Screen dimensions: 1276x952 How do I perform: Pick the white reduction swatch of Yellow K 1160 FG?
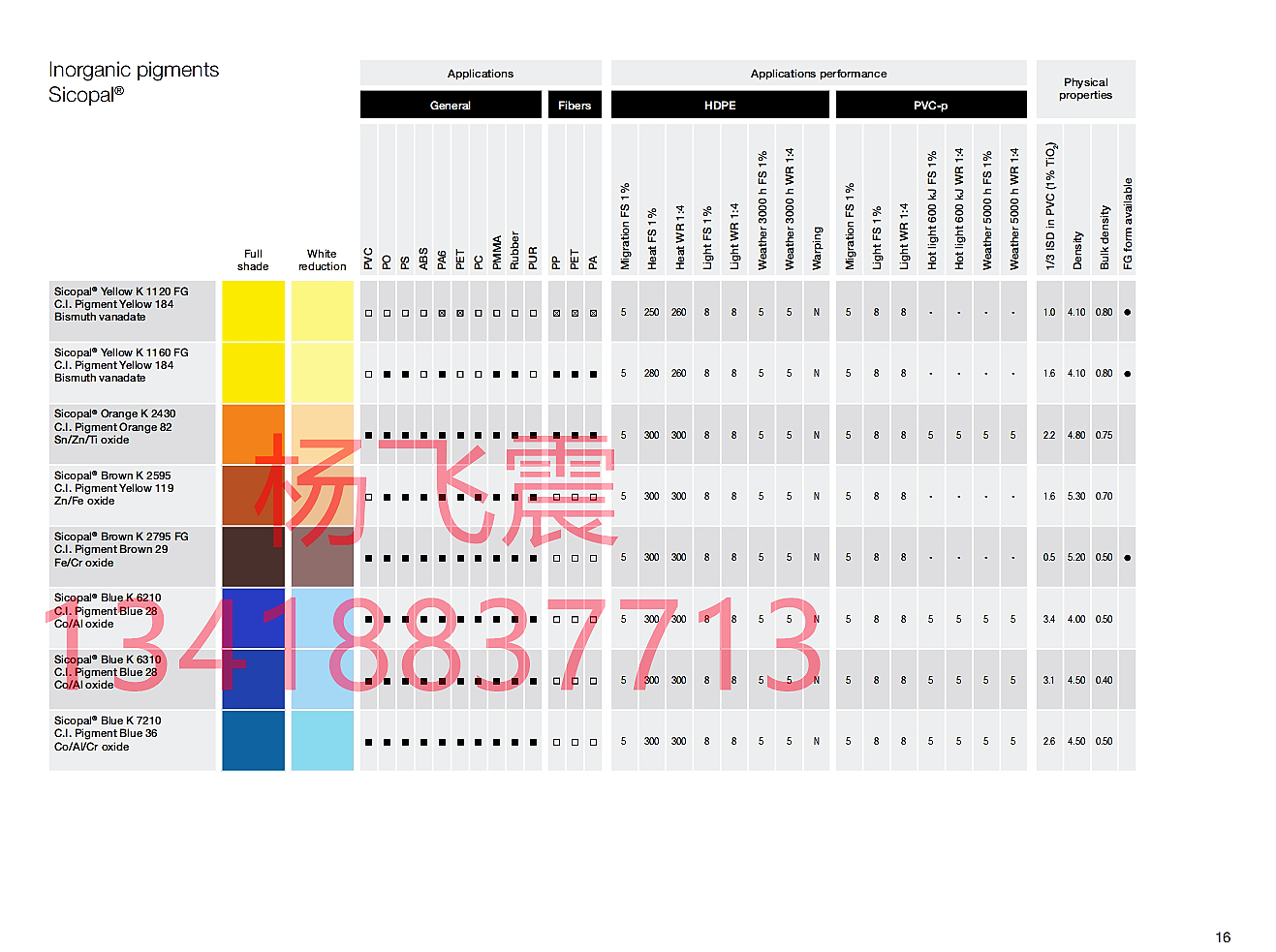pyautogui.click(x=323, y=373)
